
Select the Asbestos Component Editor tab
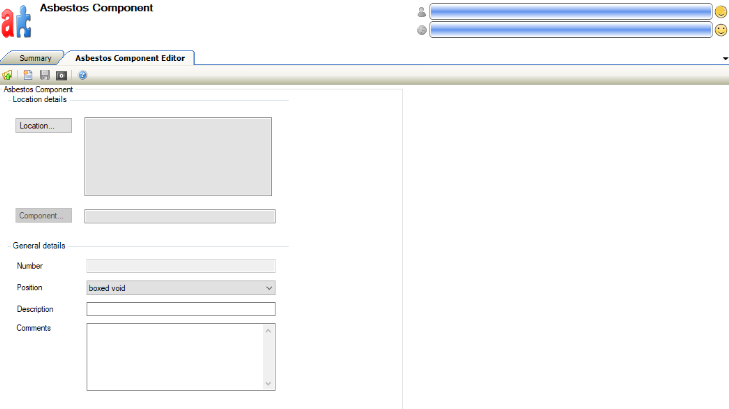(129, 58)
